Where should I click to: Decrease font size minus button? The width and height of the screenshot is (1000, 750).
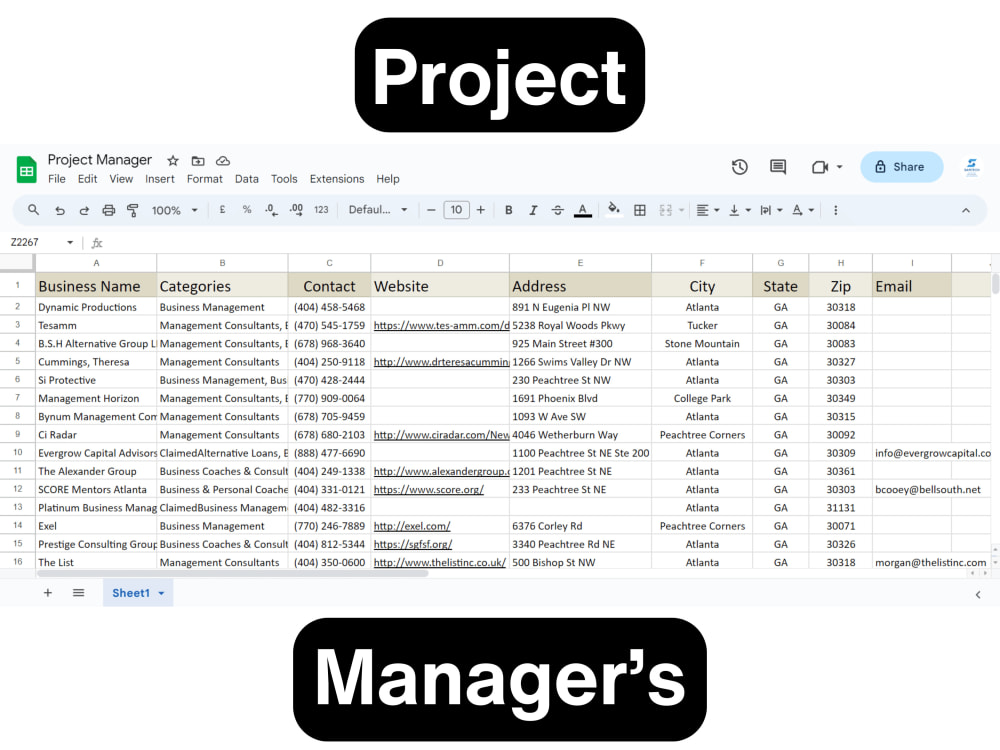431,210
